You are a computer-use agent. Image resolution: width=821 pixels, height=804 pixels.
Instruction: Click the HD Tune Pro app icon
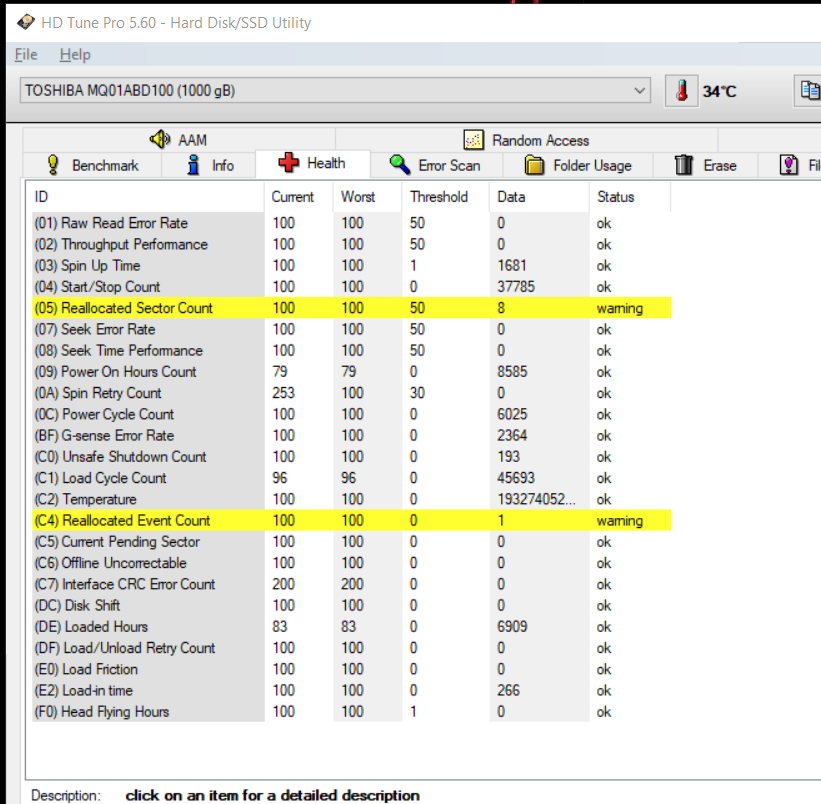[x=26, y=23]
